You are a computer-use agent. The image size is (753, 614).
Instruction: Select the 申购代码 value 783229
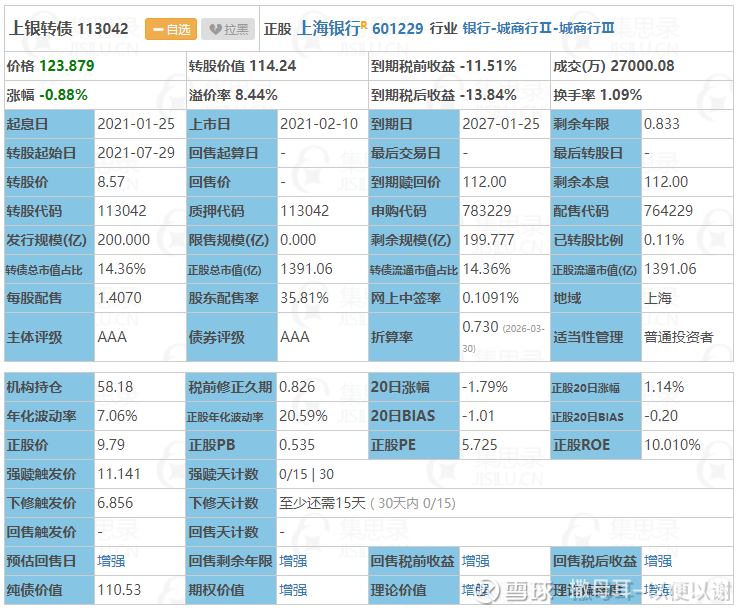click(486, 211)
